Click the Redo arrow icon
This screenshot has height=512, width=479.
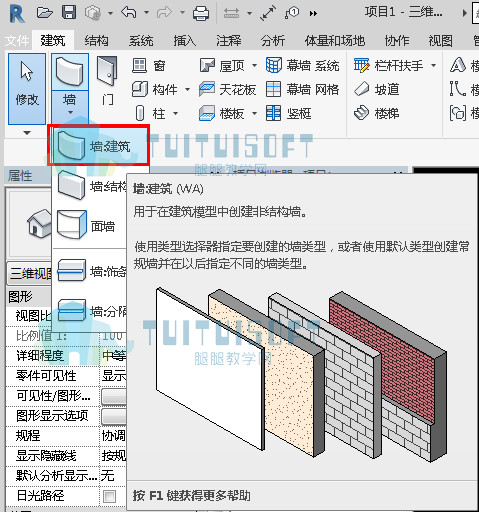click(164, 13)
